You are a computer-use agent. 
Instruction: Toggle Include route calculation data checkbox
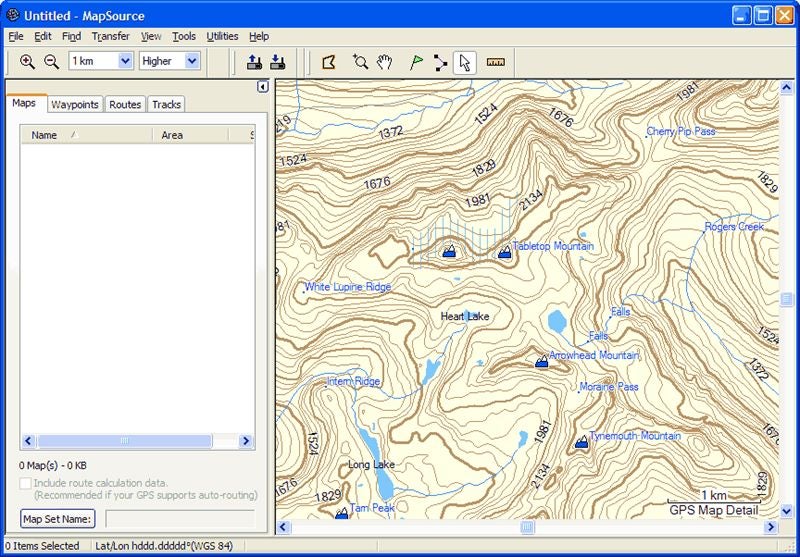(25, 483)
